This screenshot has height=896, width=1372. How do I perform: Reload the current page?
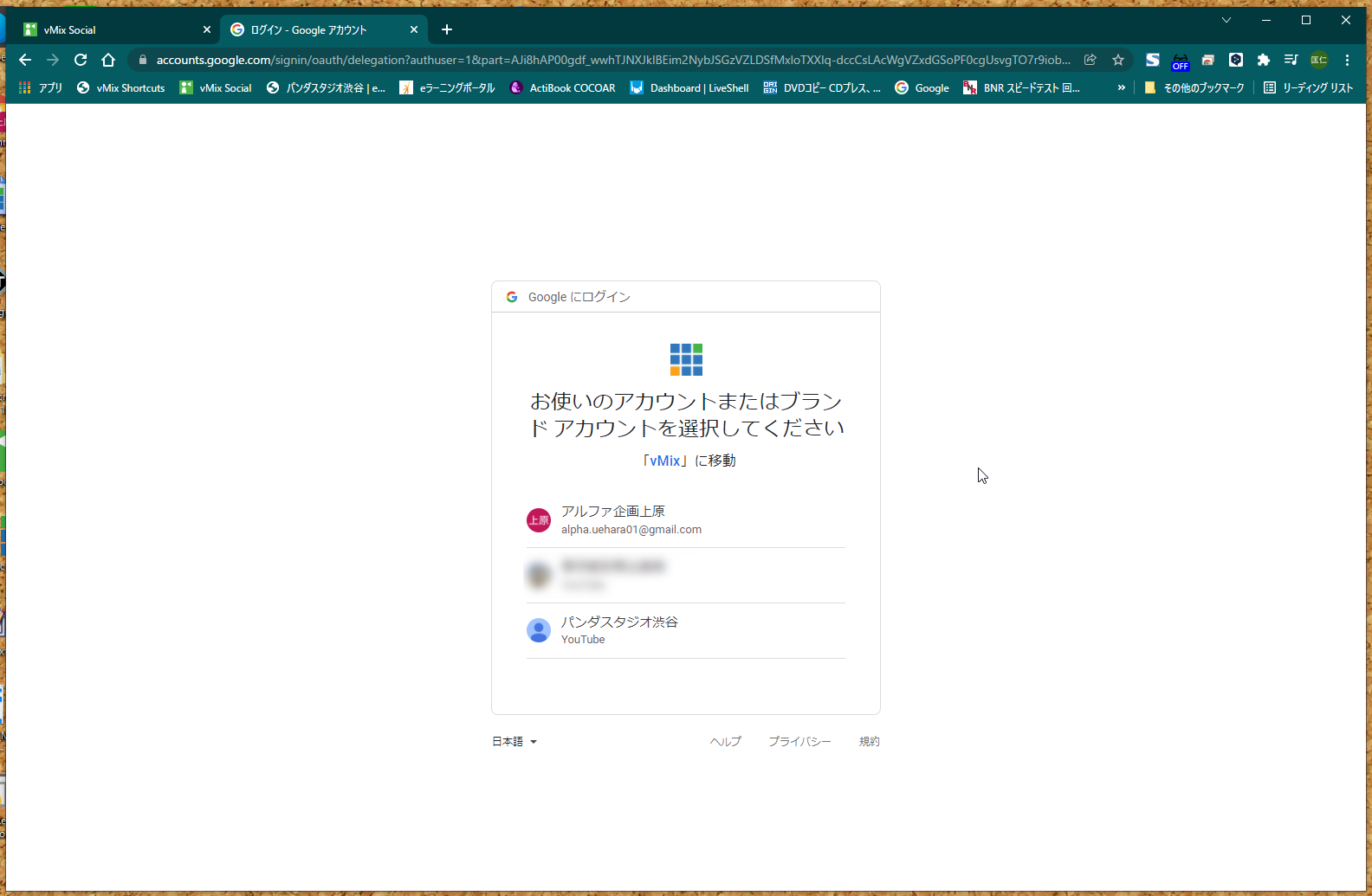point(81,60)
